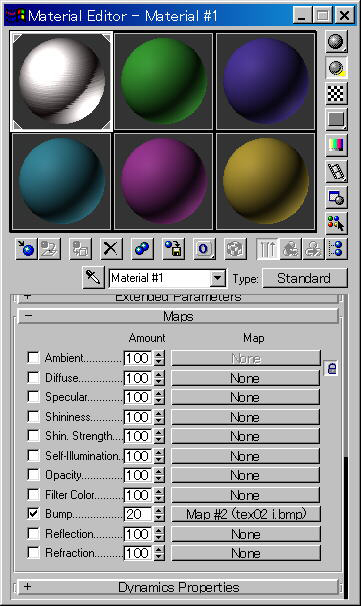Click the Bump amount value field
361x606 pixels.
point(138,514)
